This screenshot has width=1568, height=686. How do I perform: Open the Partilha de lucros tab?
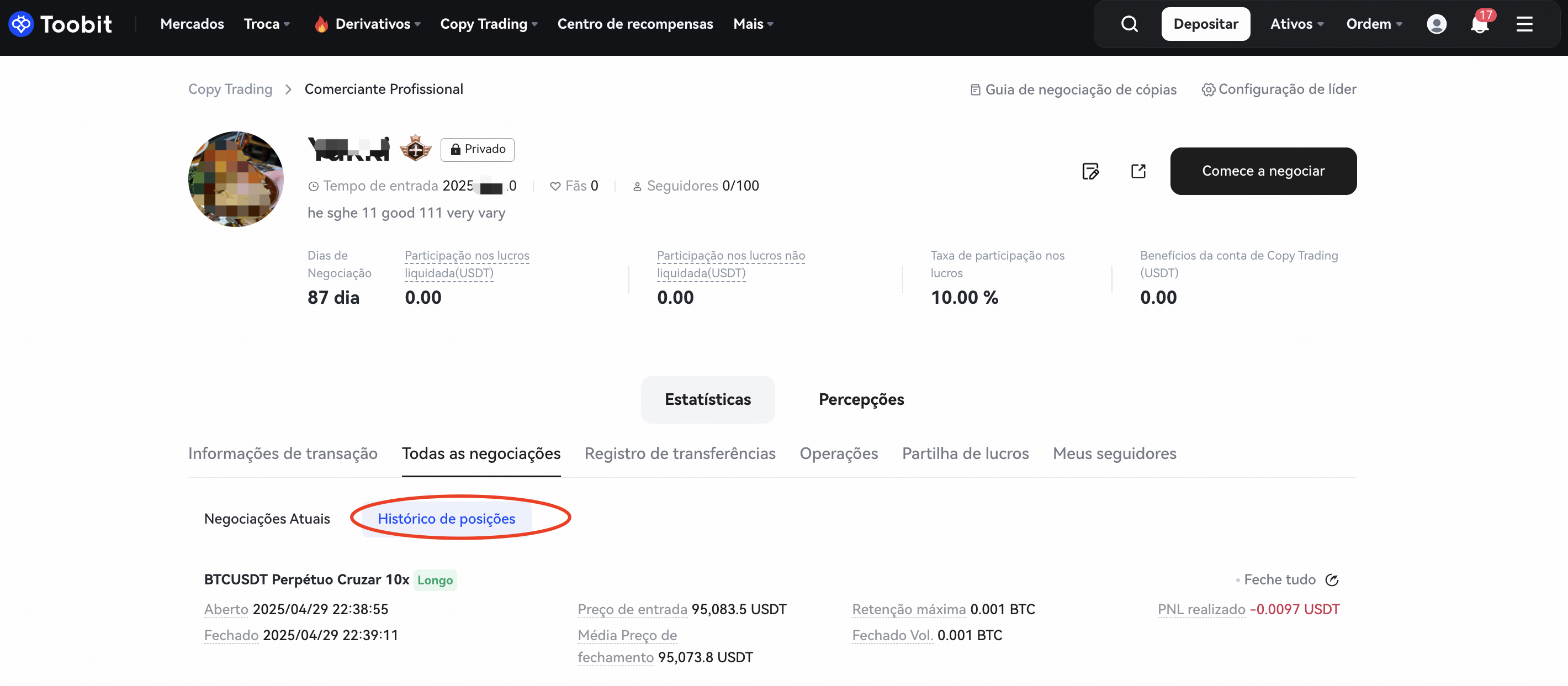[x=965, y=453]
